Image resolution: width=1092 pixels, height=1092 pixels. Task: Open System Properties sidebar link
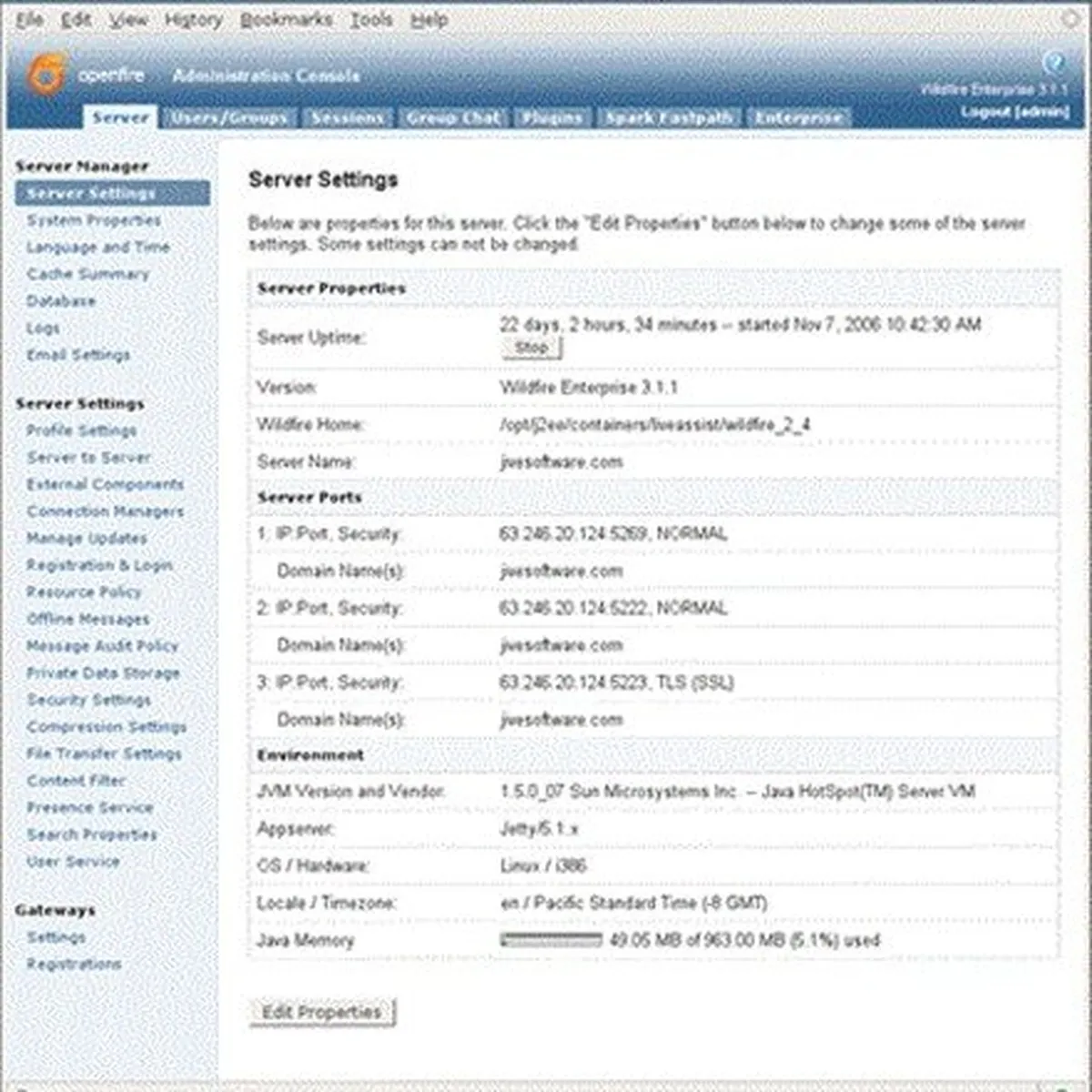point(94,220)
